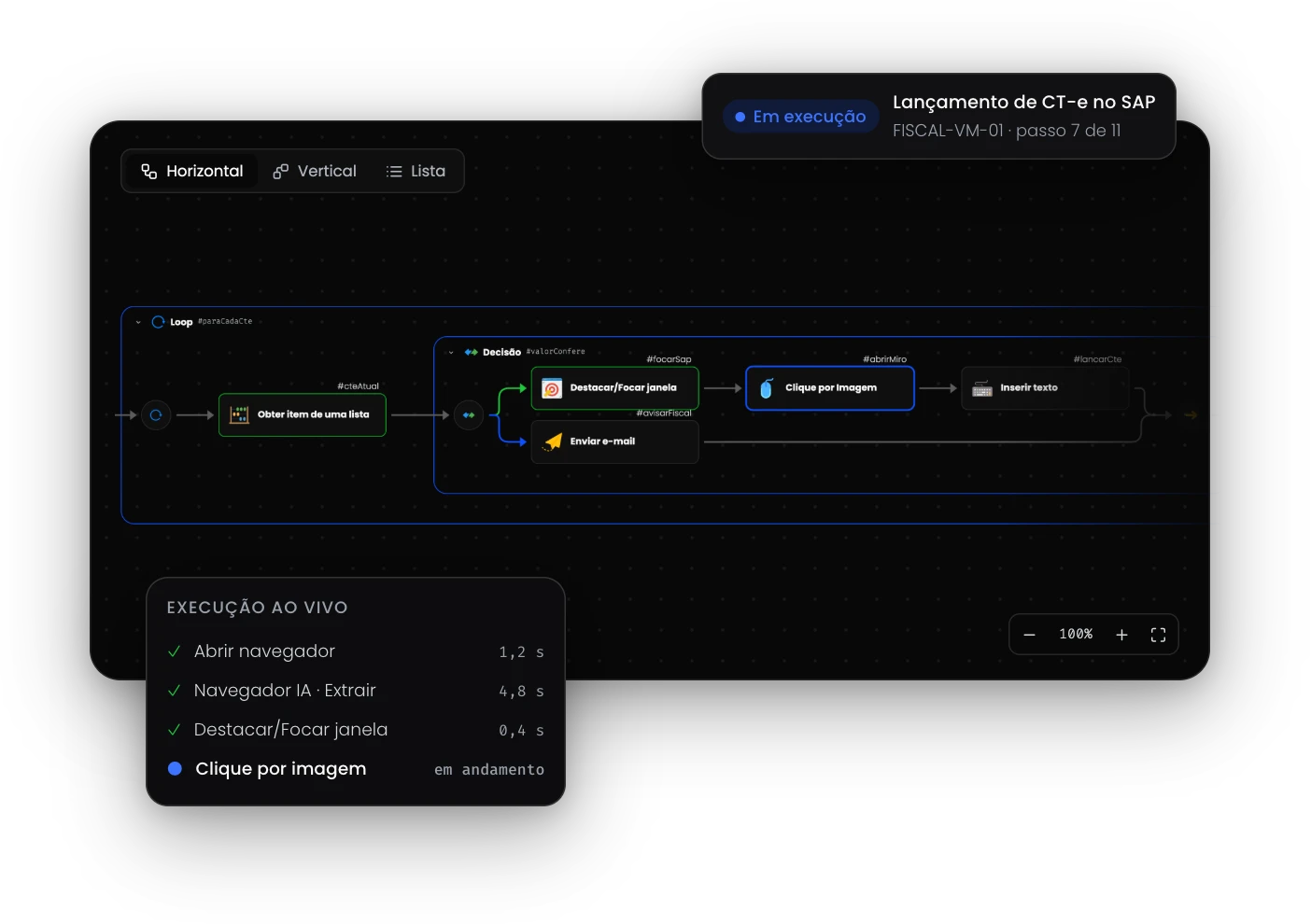Zoom out with the minus button
The width and height of the screenshot is (1311, 924).
pos(1029,635)
